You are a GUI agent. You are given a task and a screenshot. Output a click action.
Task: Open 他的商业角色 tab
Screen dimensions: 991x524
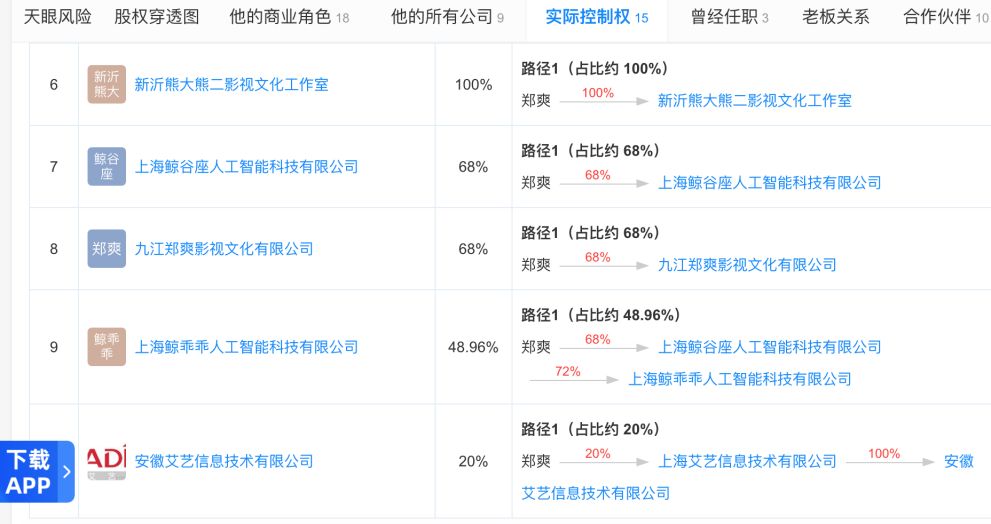[x=289, y=17]
